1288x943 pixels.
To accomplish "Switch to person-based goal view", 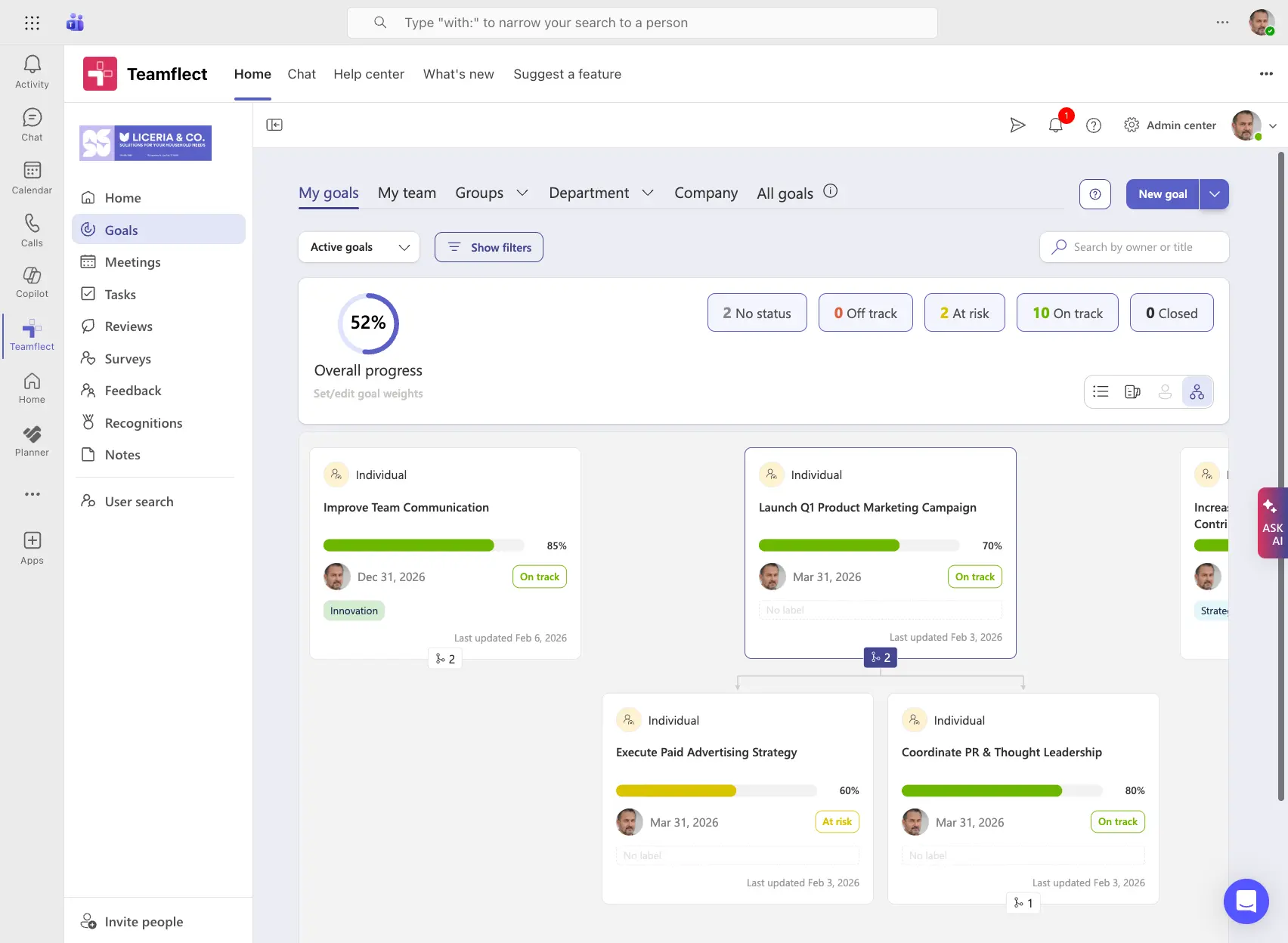I will click(x=1164, y=391).
